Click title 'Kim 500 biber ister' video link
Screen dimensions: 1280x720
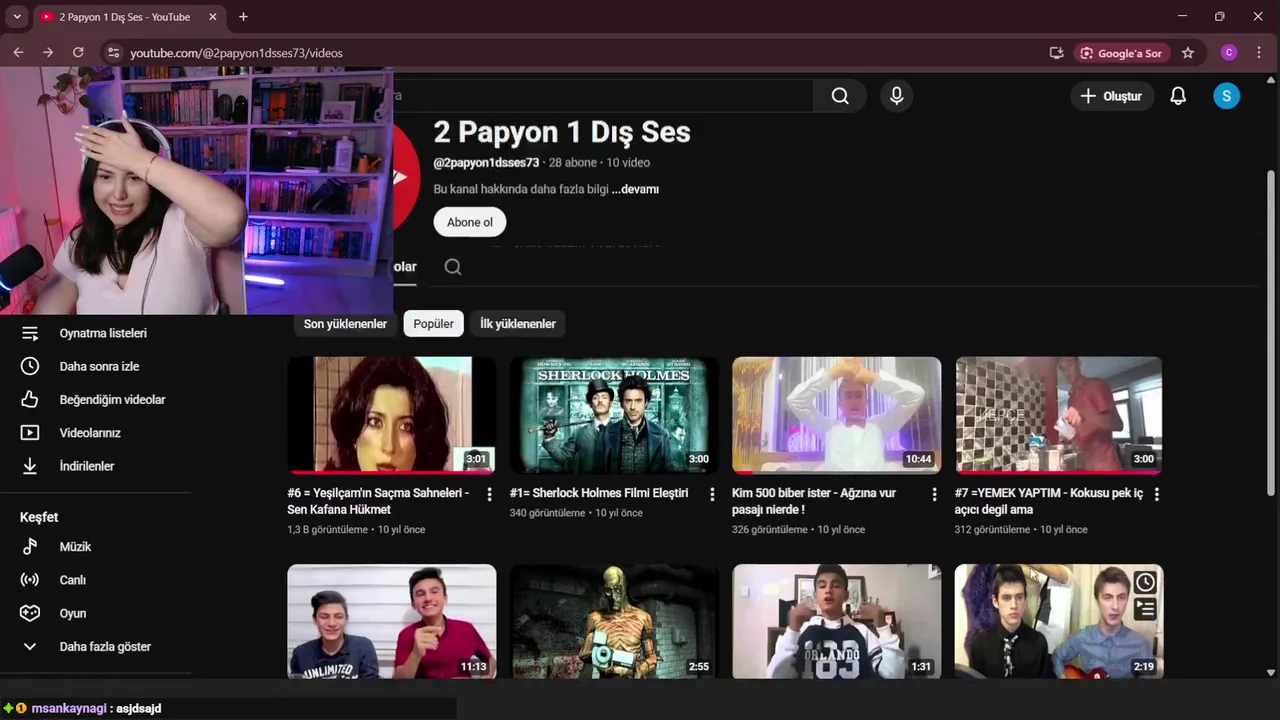click(x=814, y=501)
